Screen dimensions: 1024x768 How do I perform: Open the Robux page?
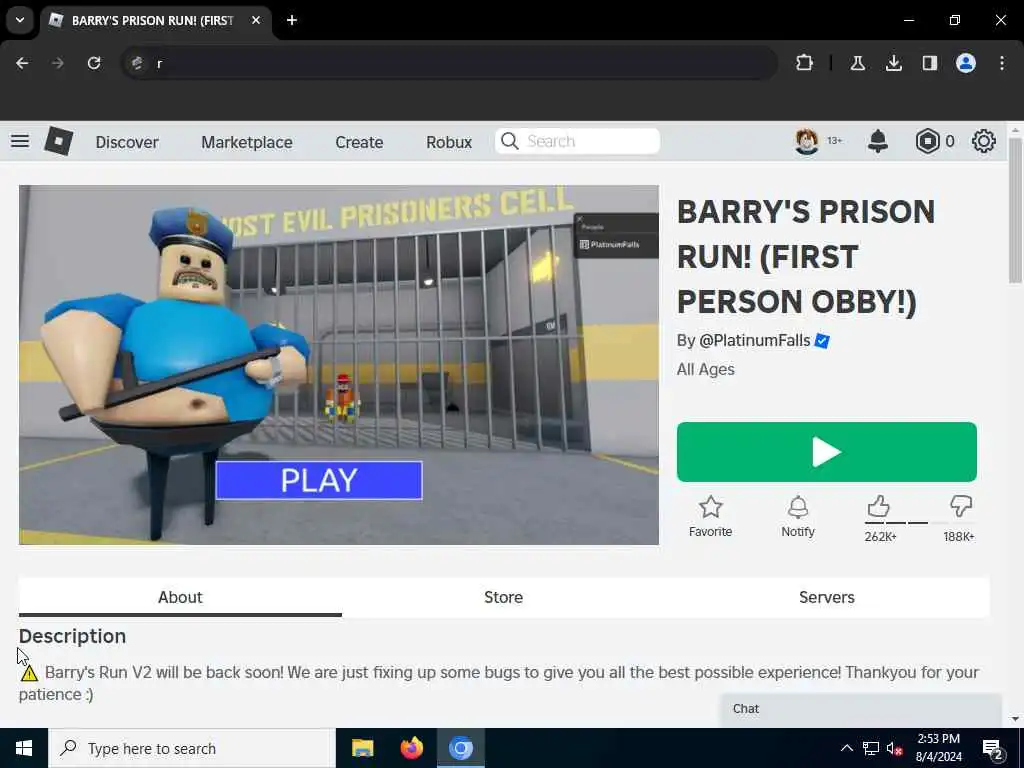[x=449, y=142]
